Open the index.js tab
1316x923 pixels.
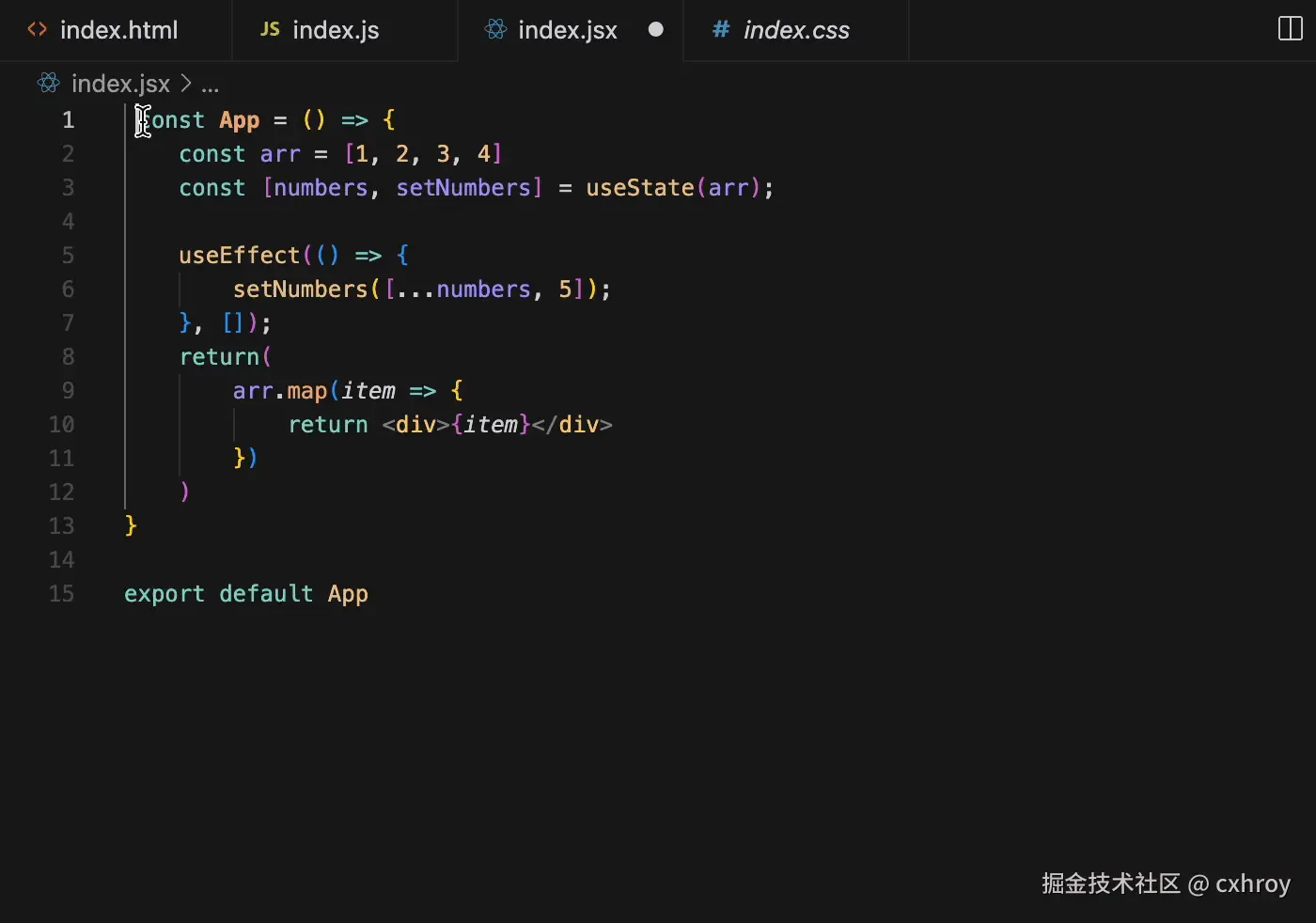point(335,29)
